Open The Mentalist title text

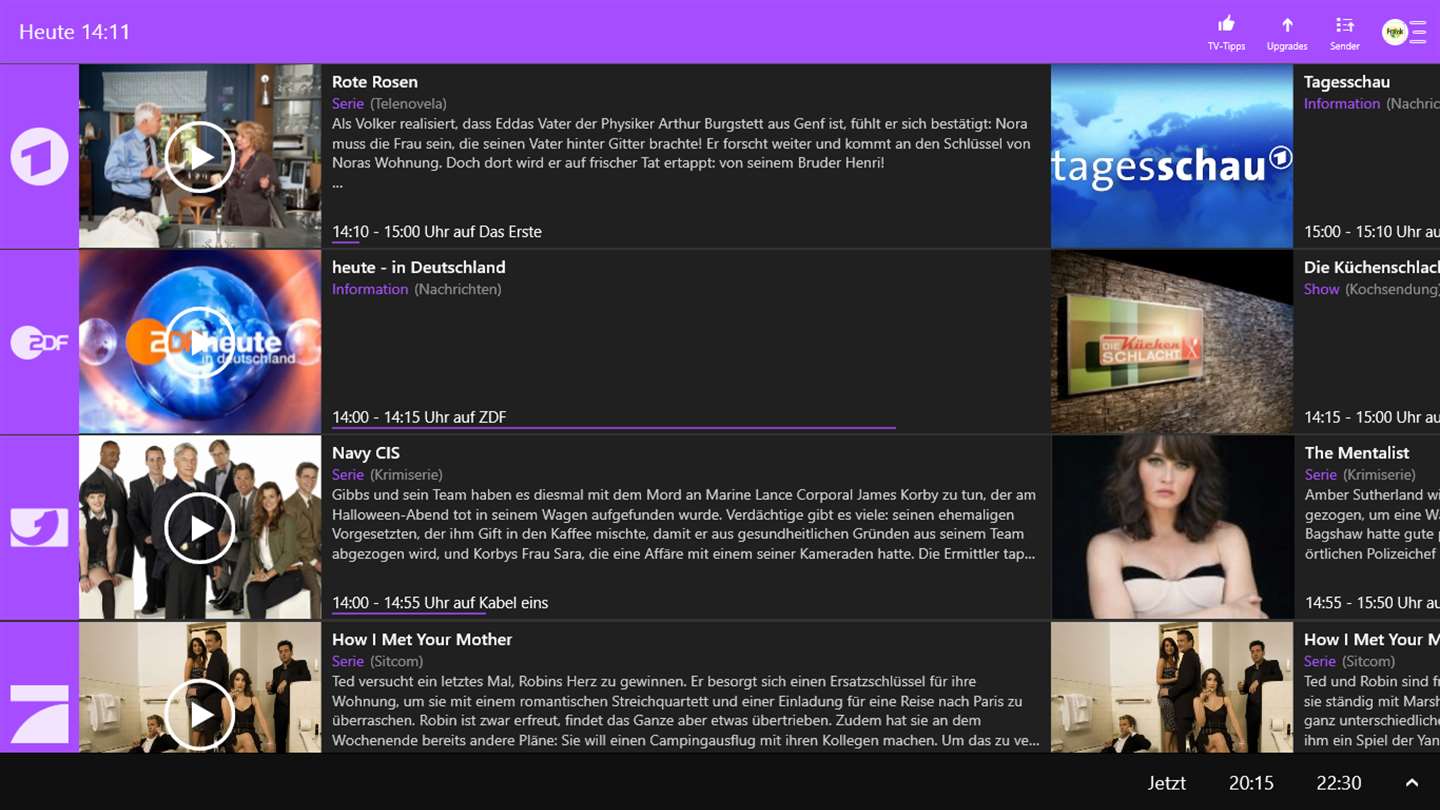[x=1357, y=453]
